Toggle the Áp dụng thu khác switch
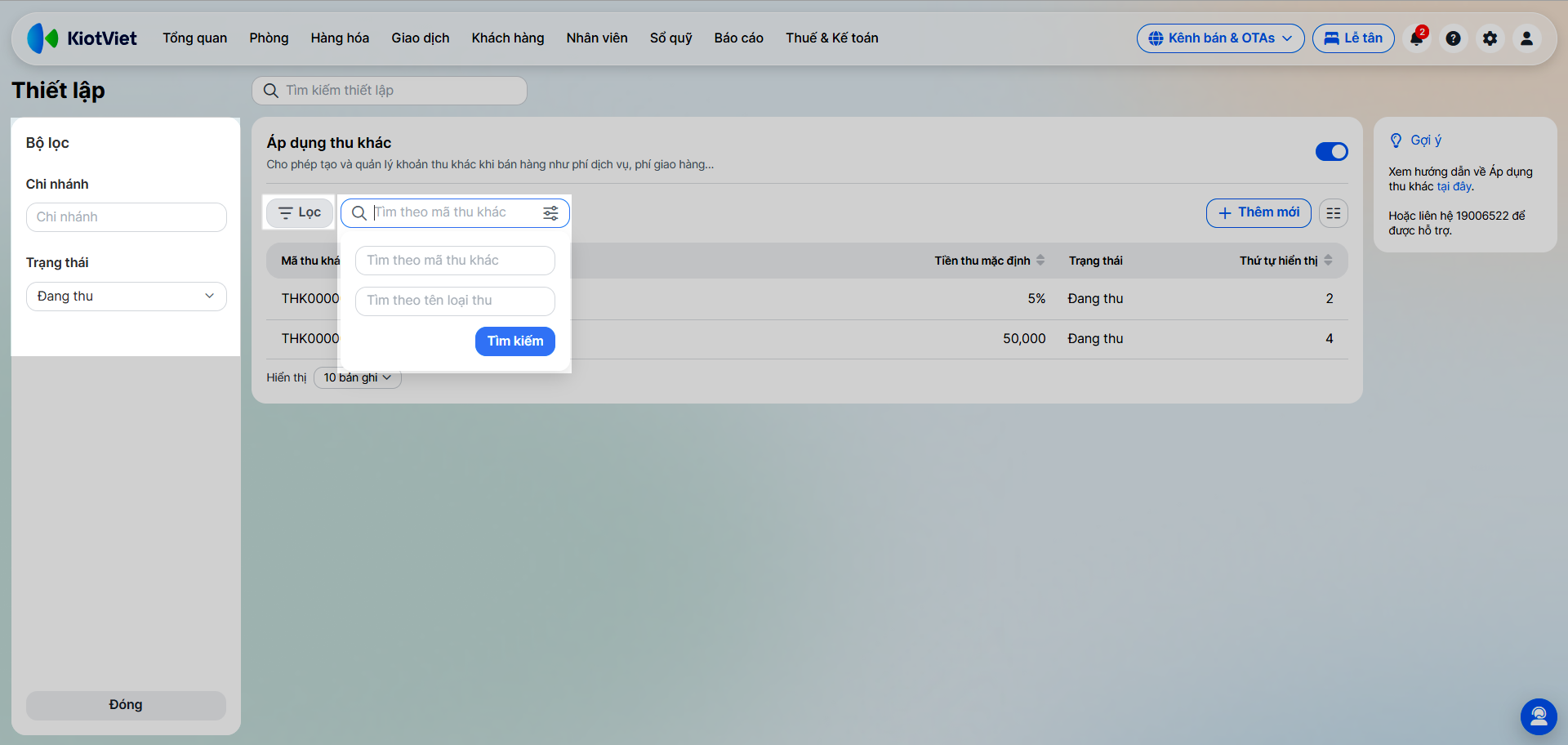Viewport: 1568px width, 745px height. click(x=1331, y=152)
